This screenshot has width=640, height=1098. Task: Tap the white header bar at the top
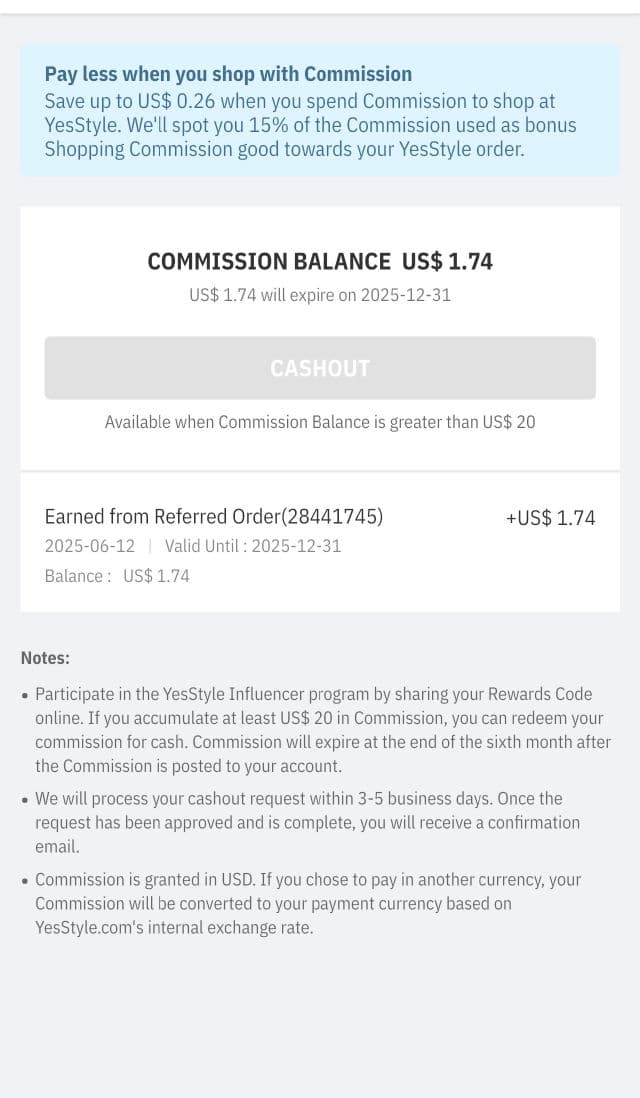(x=320, y=6)
